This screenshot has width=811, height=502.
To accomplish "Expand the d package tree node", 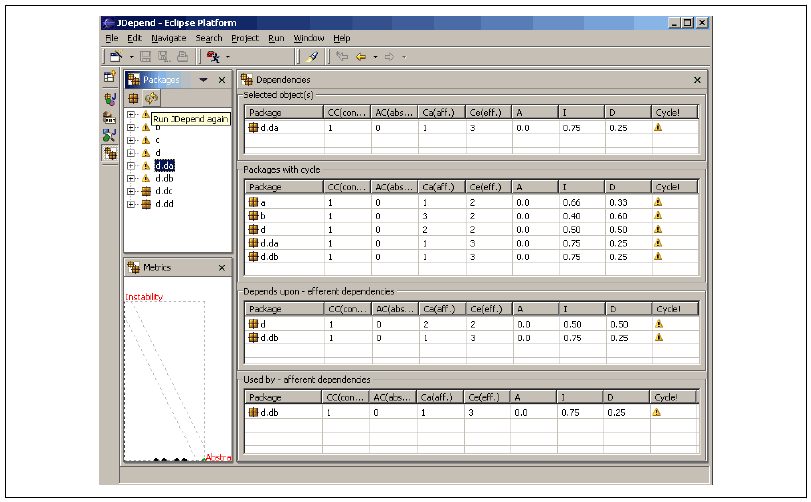I will point(131,153).
